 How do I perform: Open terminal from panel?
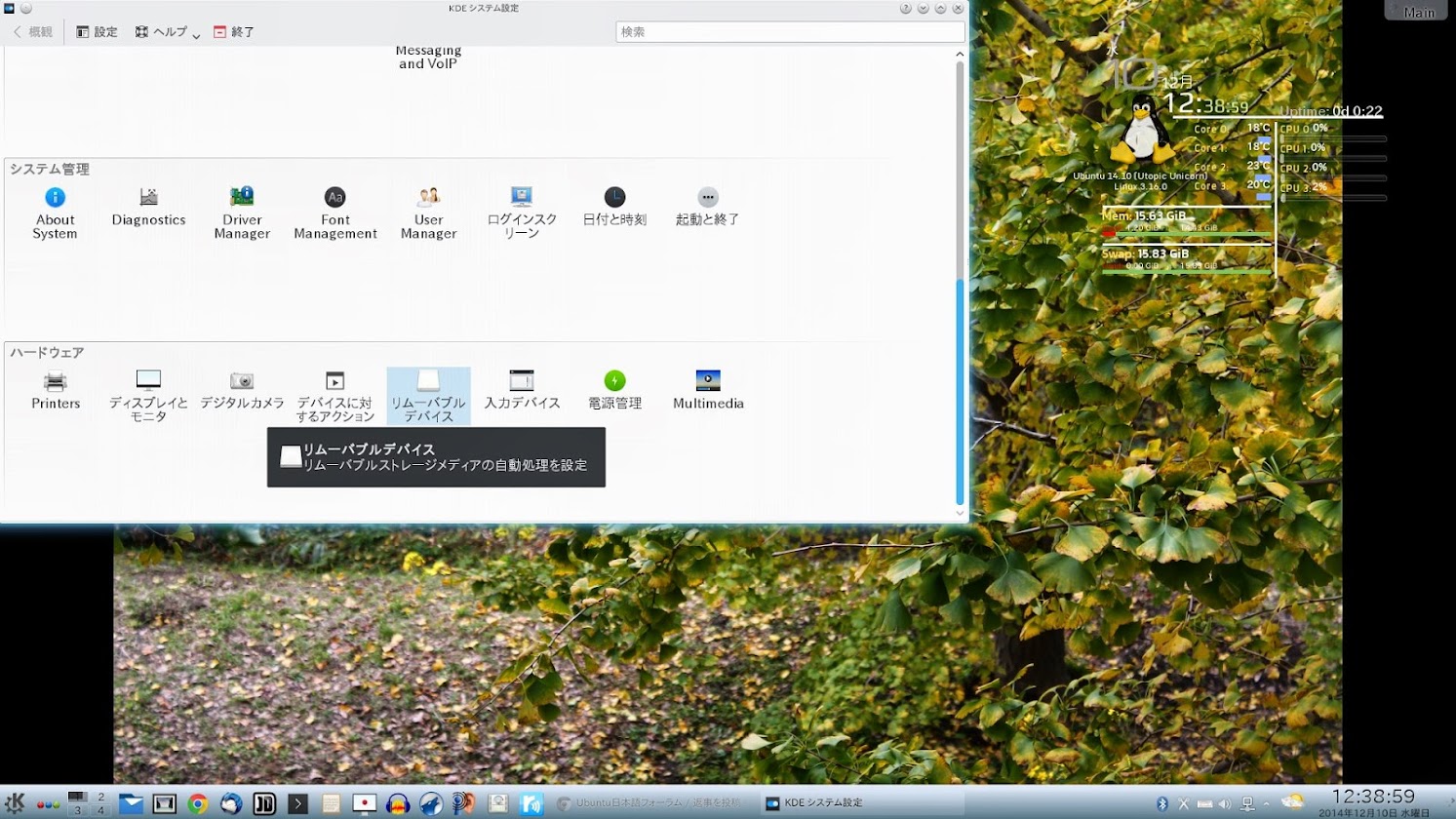(x=297, y=803)
